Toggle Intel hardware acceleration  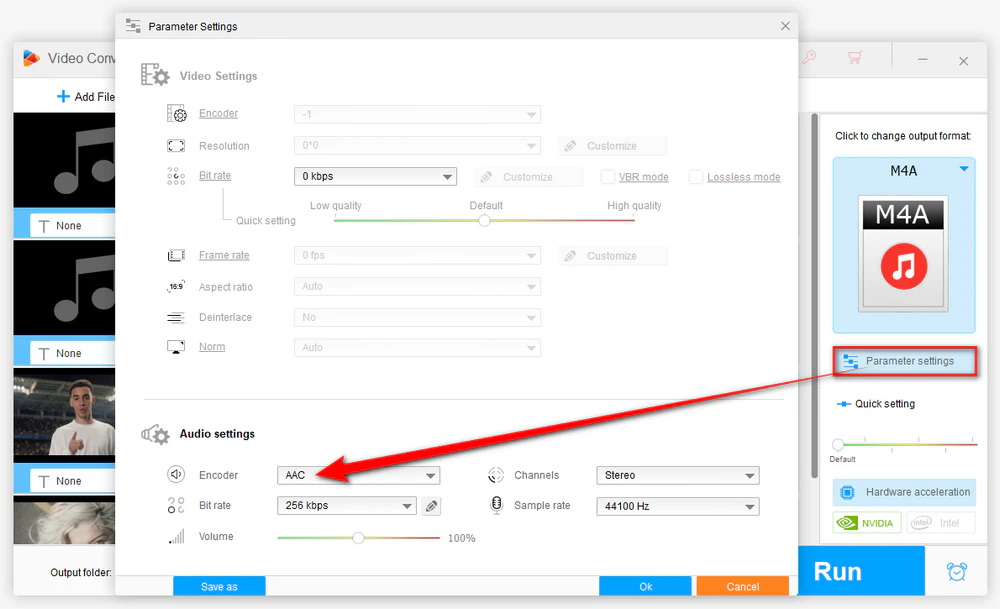tap(939, 523)
